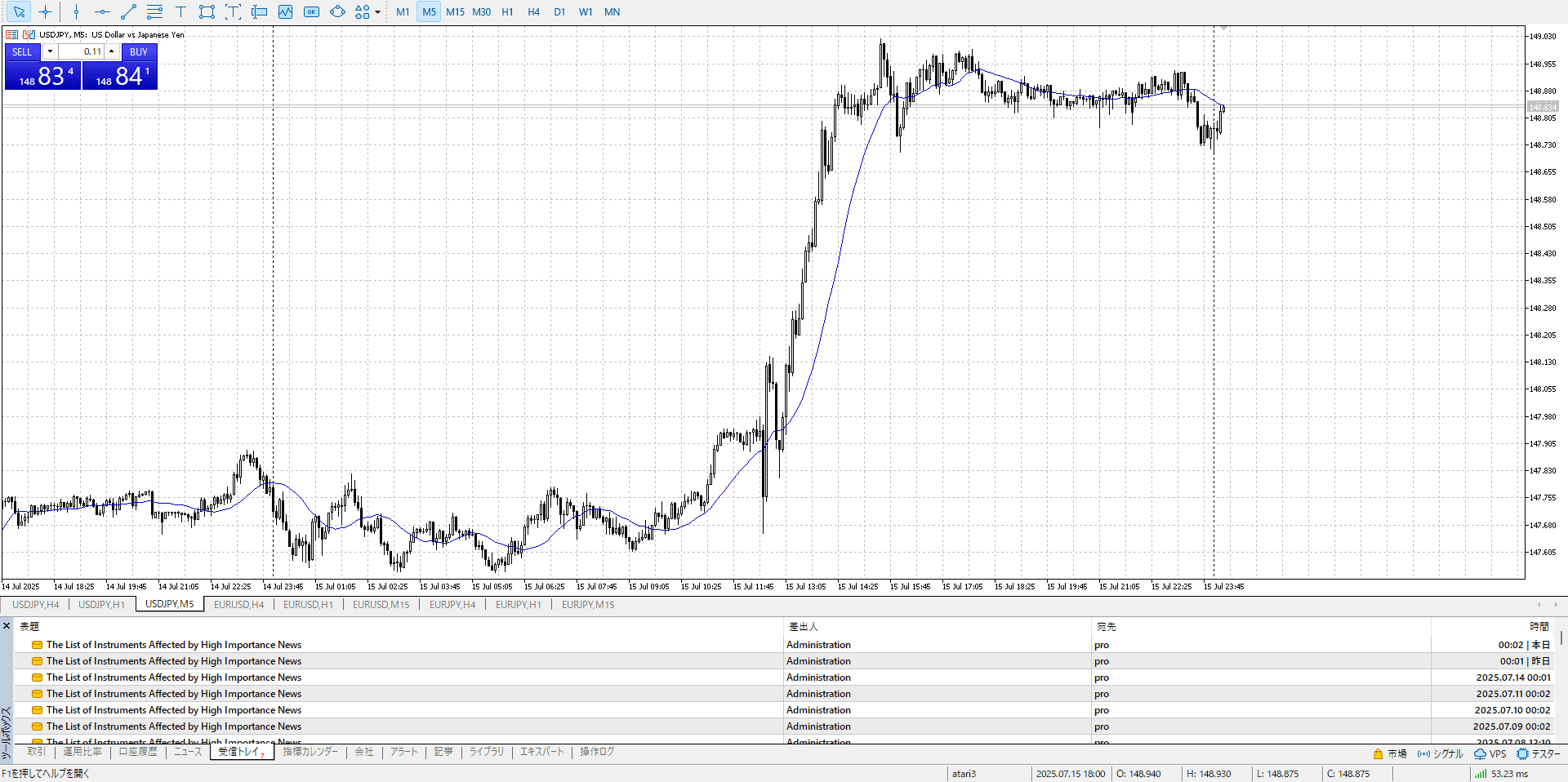Select the crosshair cursor tool
The width and height of the screenshot is (1568, 782).
click(46, 12)
